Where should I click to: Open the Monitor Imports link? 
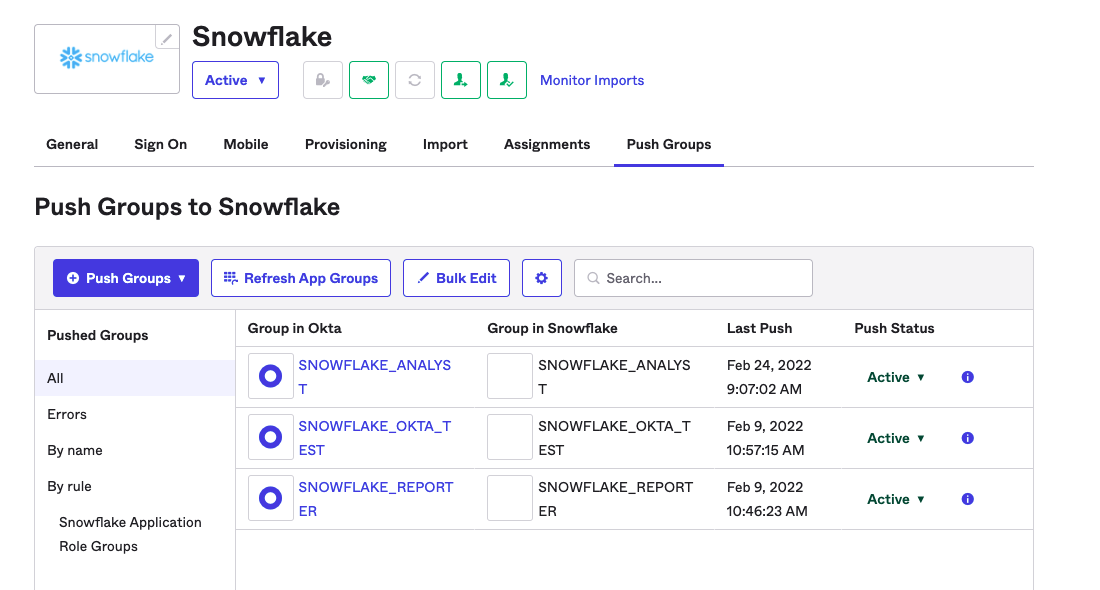coord(591,80)
